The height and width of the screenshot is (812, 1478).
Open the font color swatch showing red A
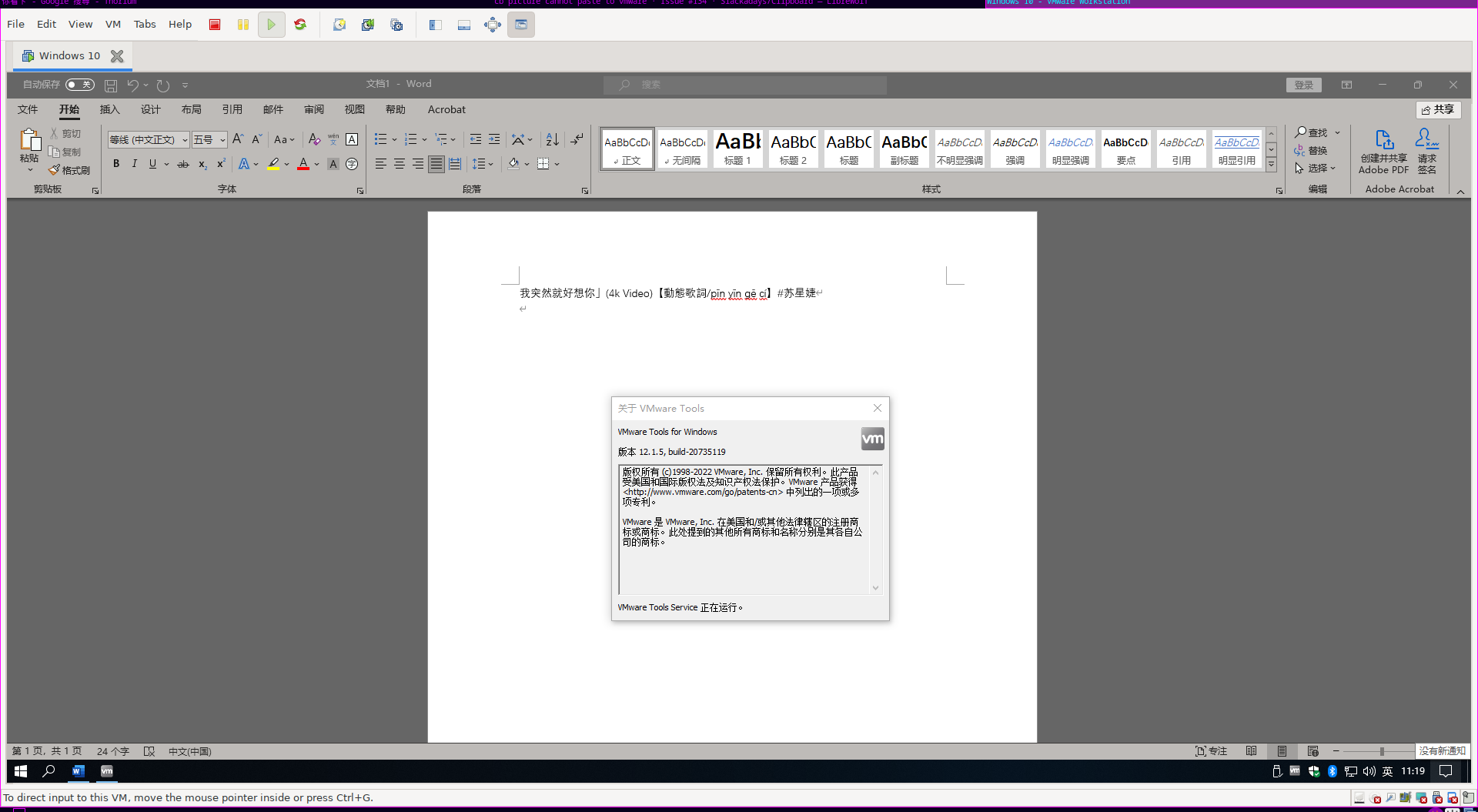click(303, 164)
